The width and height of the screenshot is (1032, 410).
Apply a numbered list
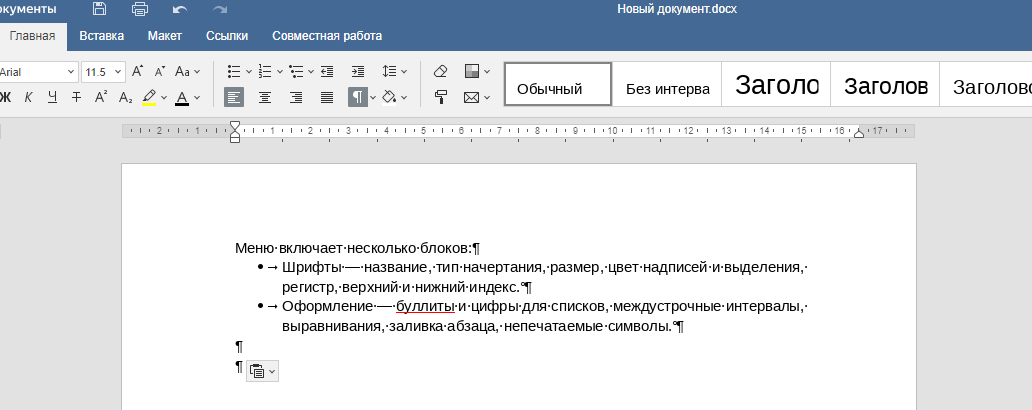(x=265, y=71)
